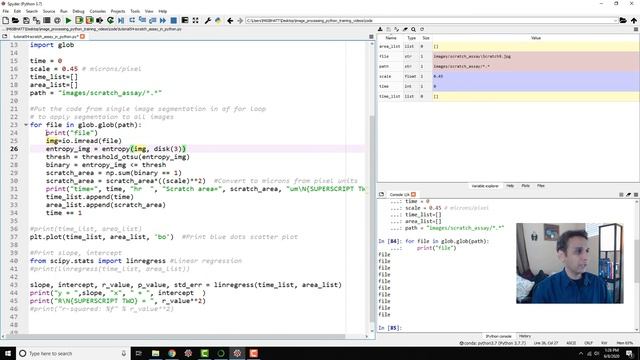This screenshot has height=360, width=640.
Task: Sort variables by the Name column header
Action: [x=391, y=38]
